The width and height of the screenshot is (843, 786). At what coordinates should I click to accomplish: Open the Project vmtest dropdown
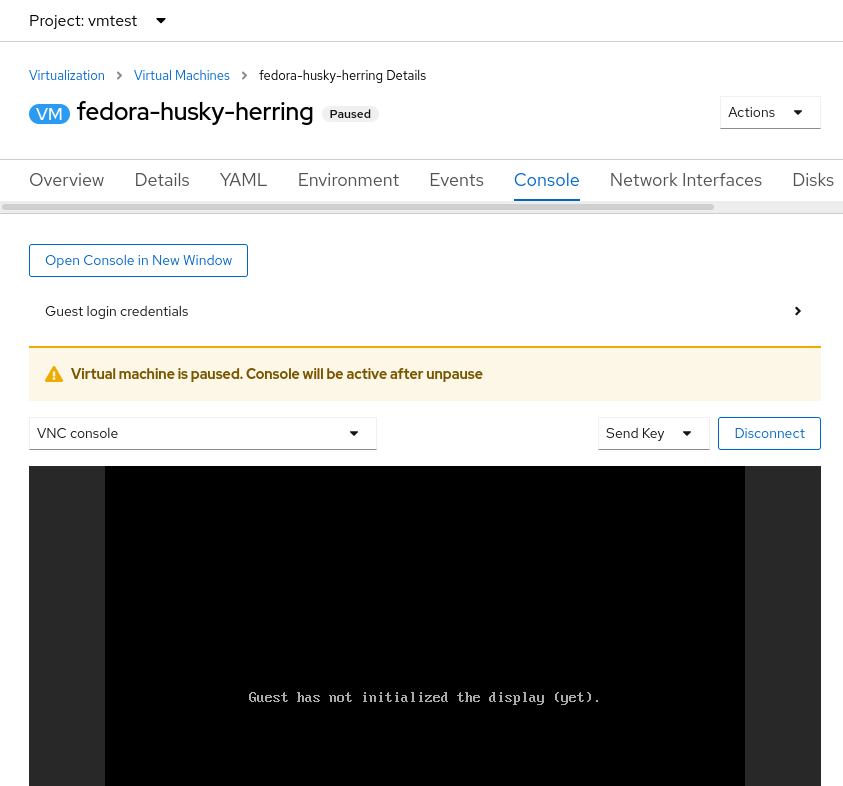click(98, 21)
